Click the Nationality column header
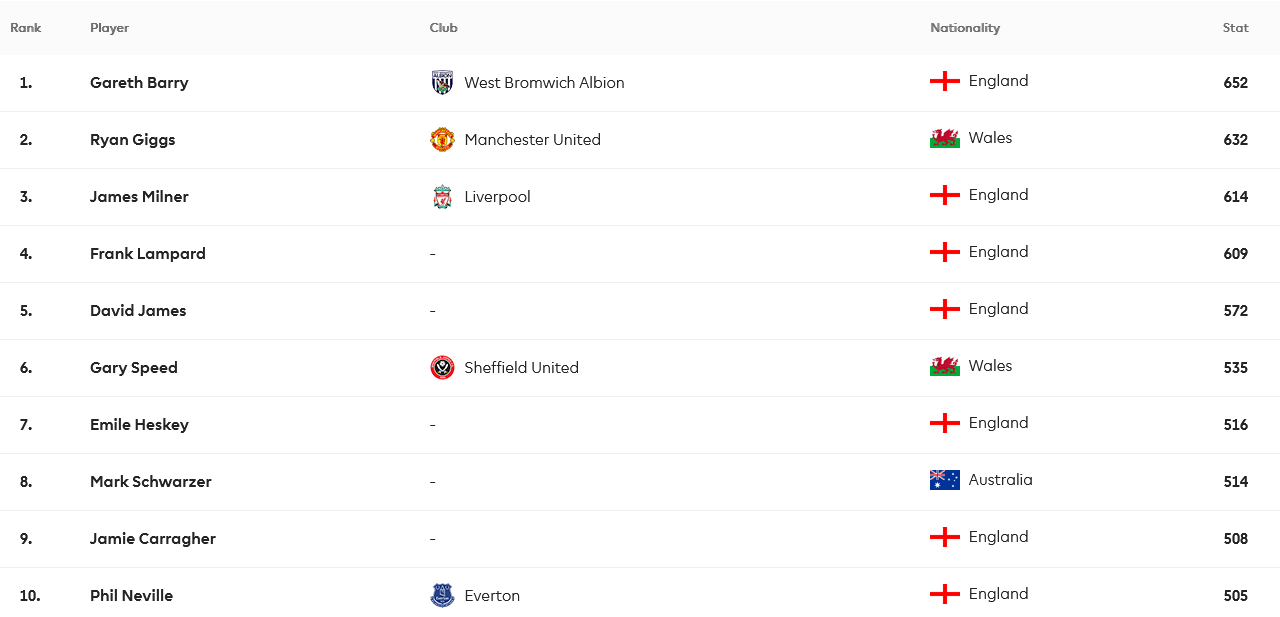Viewport: 1280px width, 617px height. pos(965,28)
